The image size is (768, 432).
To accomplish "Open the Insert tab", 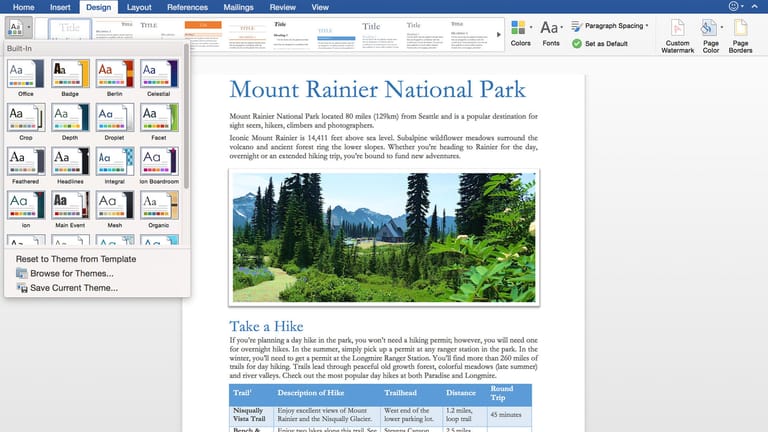I will 60,7.
